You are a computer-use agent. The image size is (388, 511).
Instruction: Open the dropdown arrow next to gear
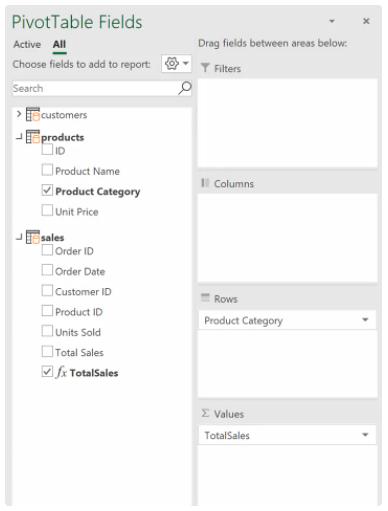click(186, 63)
